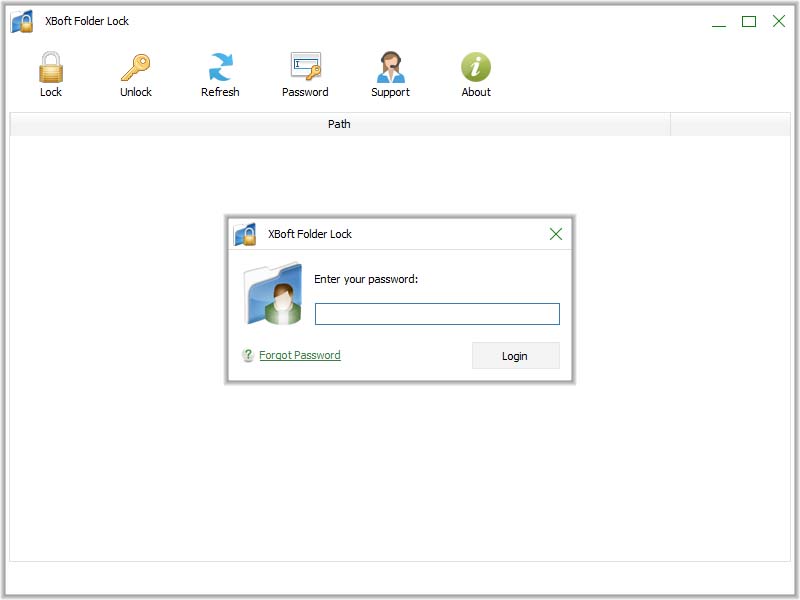Click the Path column header

[339, 124]
